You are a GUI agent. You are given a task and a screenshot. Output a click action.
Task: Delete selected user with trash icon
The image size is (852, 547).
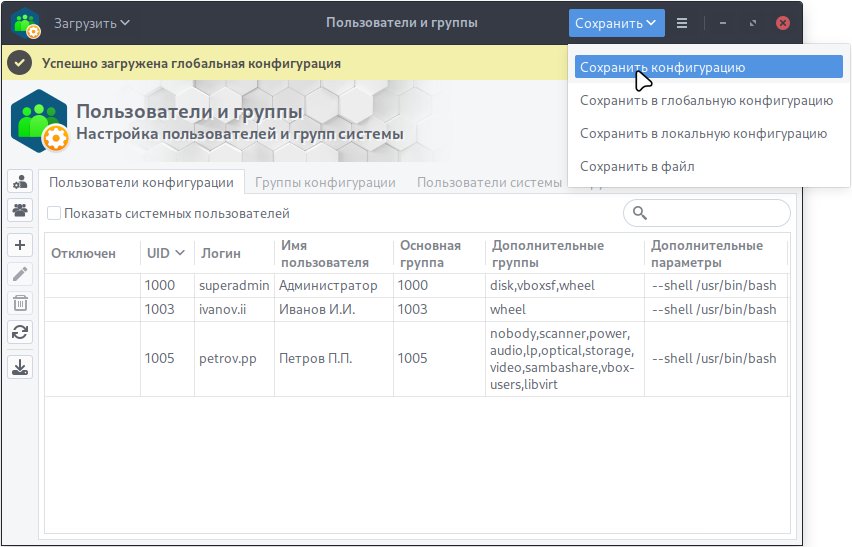(20, 303)
